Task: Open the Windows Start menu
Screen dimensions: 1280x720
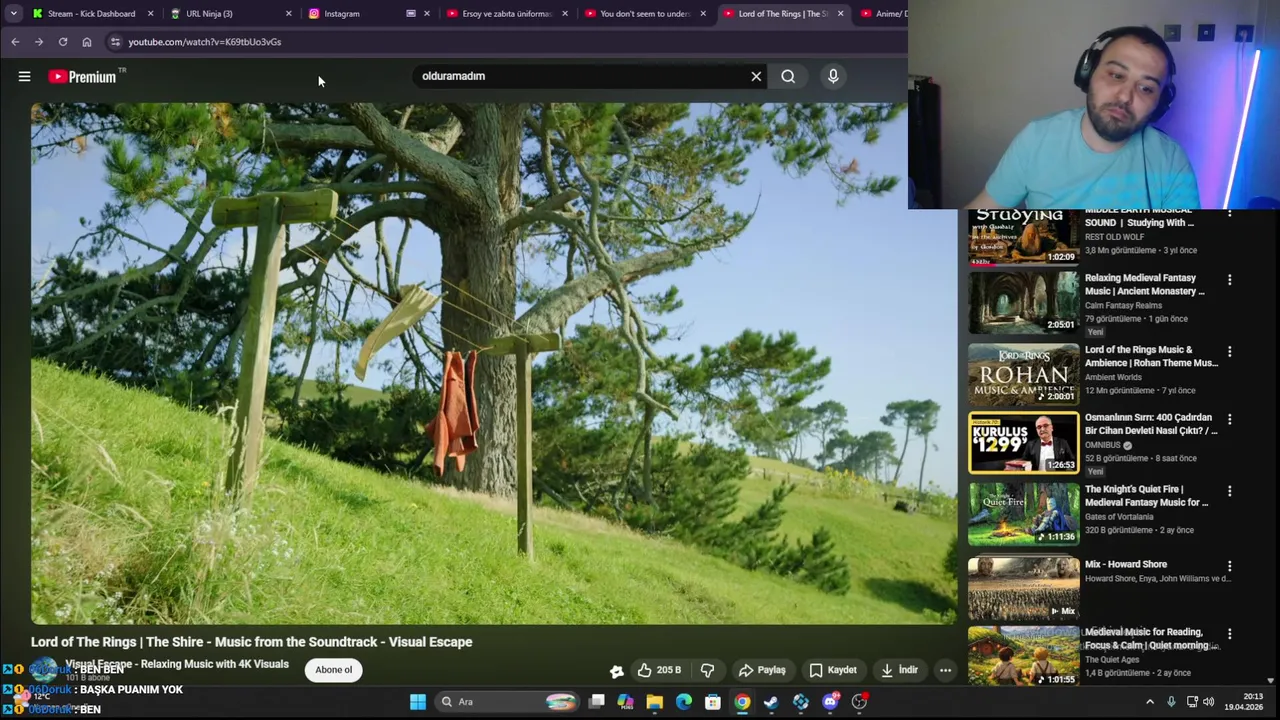Action: pos(418,702)
